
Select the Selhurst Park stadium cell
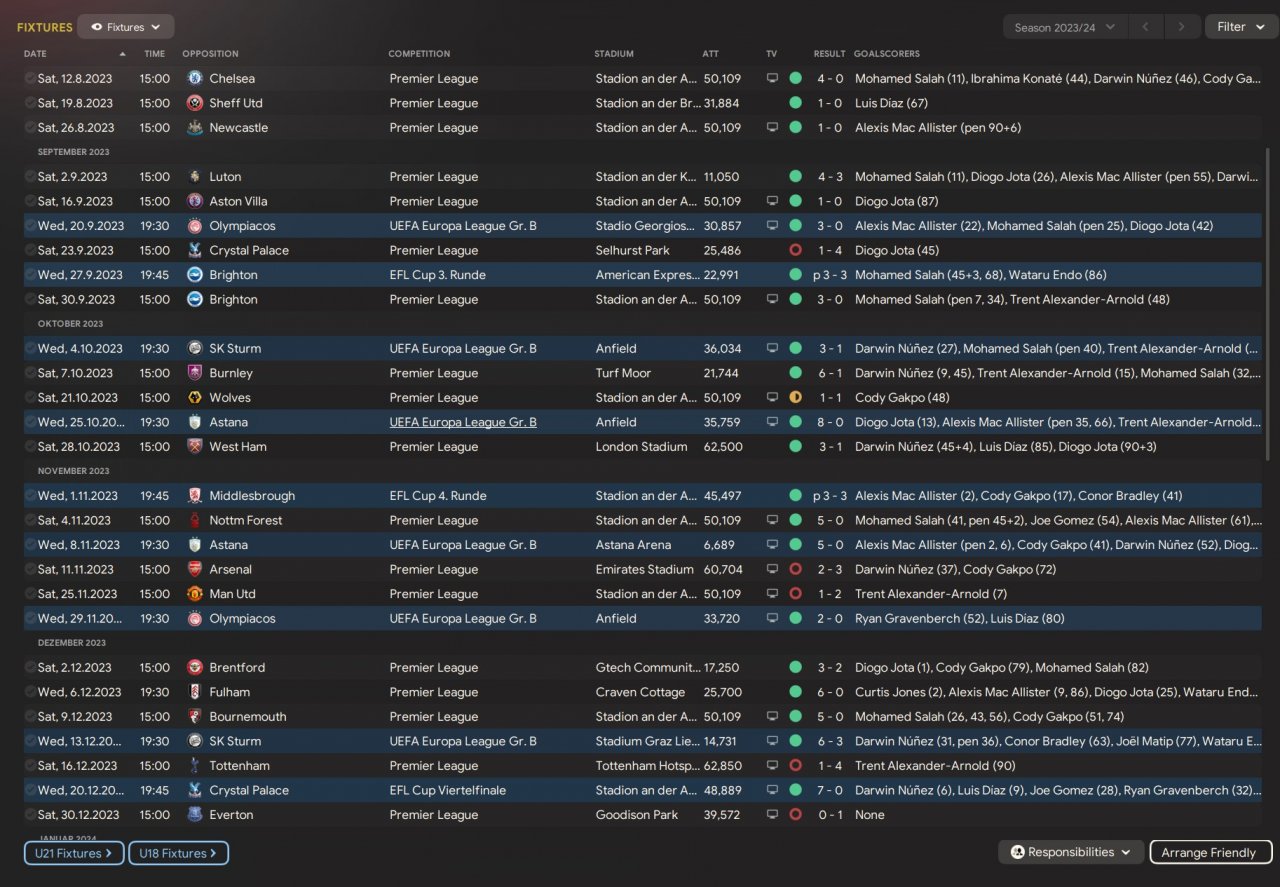(x=633, y=250)
